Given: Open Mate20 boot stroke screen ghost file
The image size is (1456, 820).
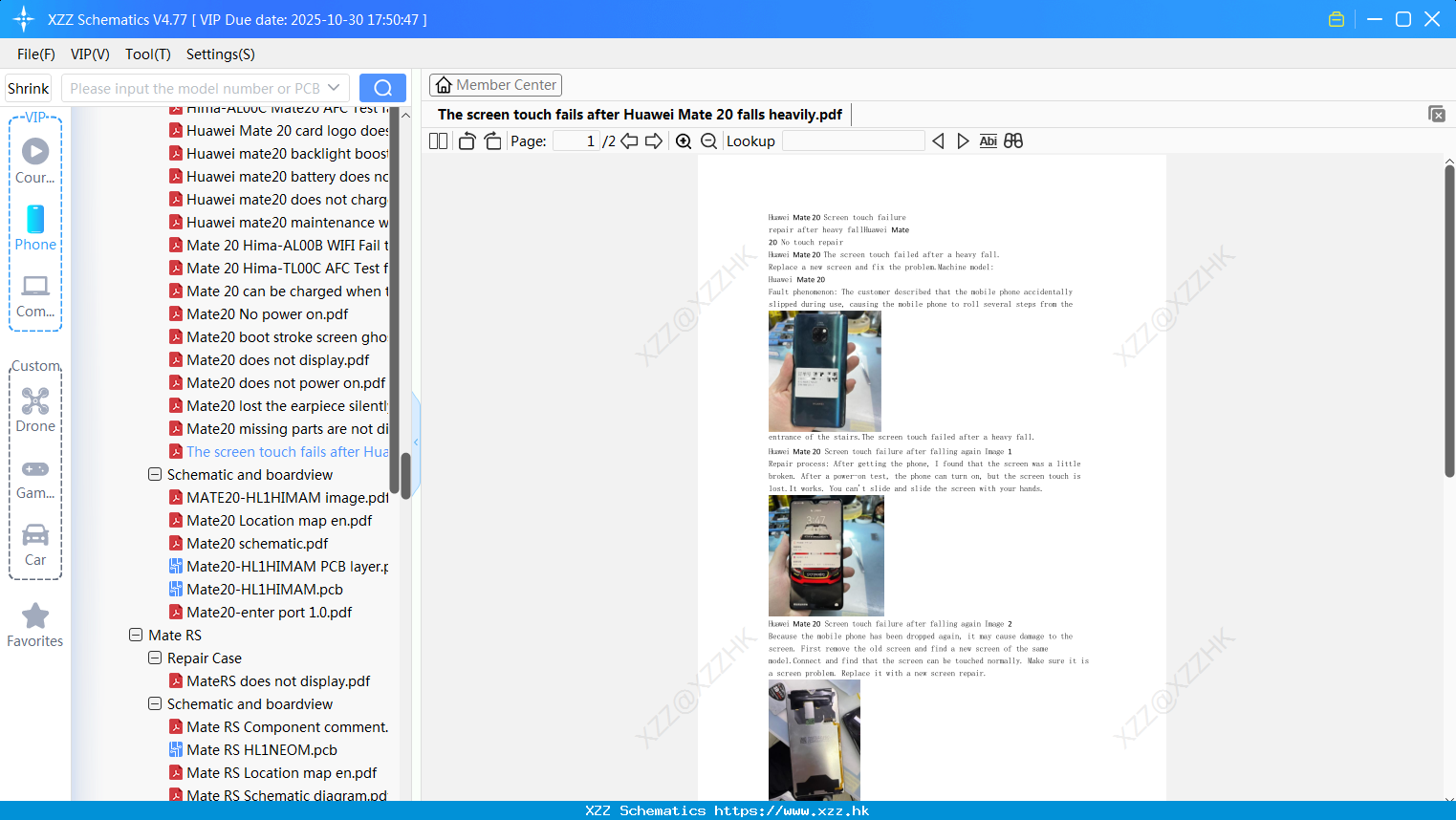Looking at the screenshot, I should [x=279, y=337].
